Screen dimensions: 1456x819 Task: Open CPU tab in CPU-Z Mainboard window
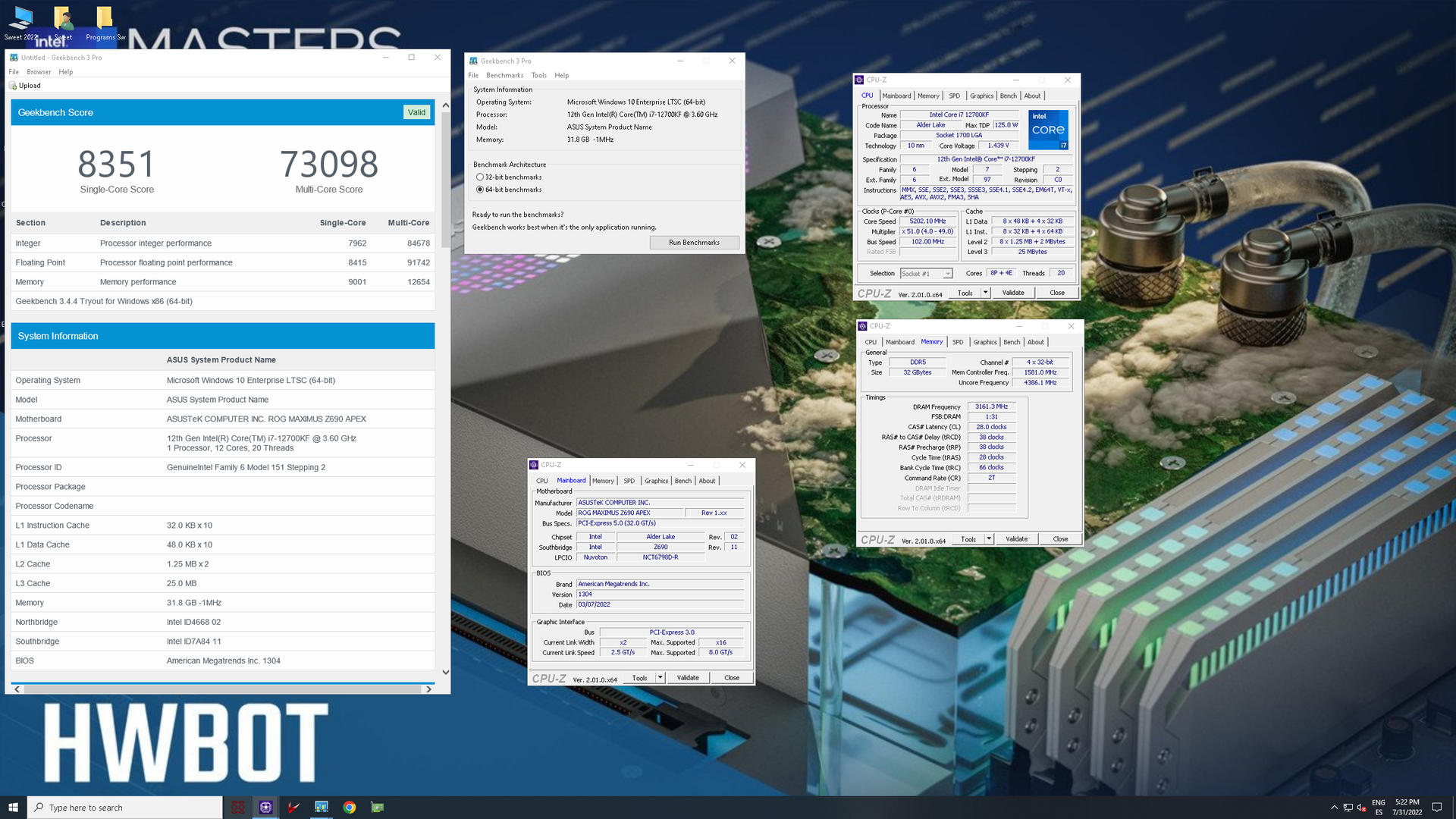pyautogui.click(x=542, y=481)
